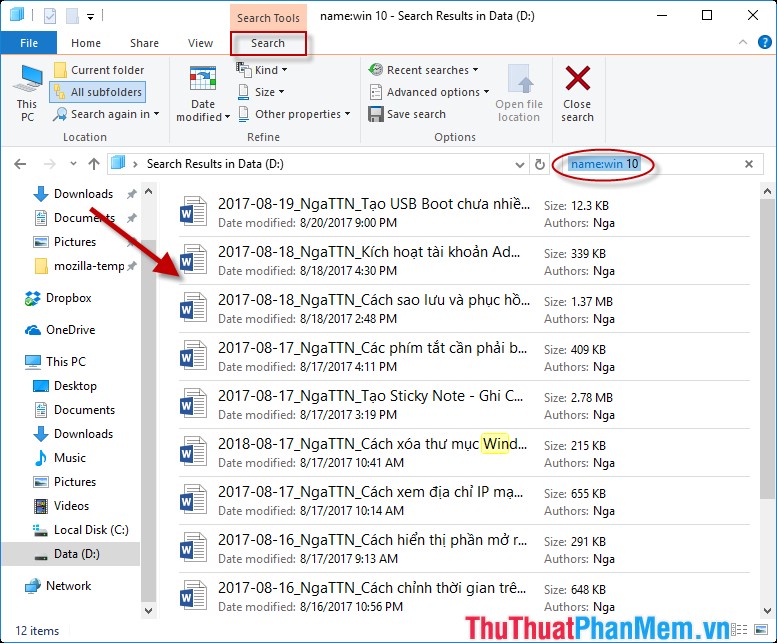Click the This PC search location icon
The height and width of the screenshot is (643, 777).
click(x=27, y=93)
